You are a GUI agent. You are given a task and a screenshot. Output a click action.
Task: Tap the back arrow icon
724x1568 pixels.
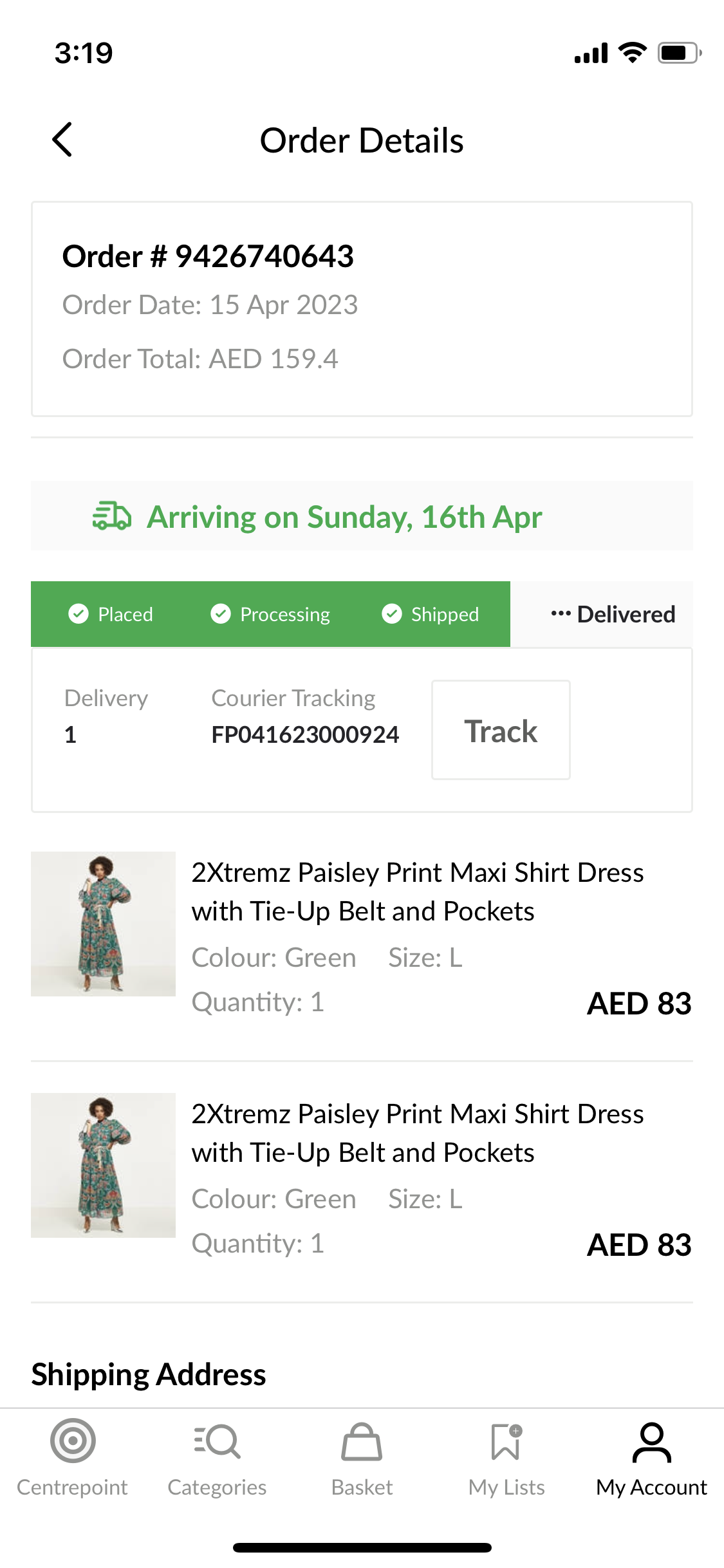click(x=62, y=140)
